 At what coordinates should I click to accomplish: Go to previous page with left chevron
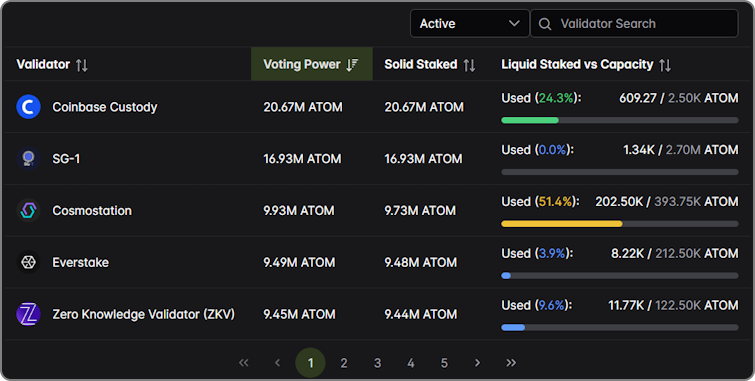click(277, 363)
